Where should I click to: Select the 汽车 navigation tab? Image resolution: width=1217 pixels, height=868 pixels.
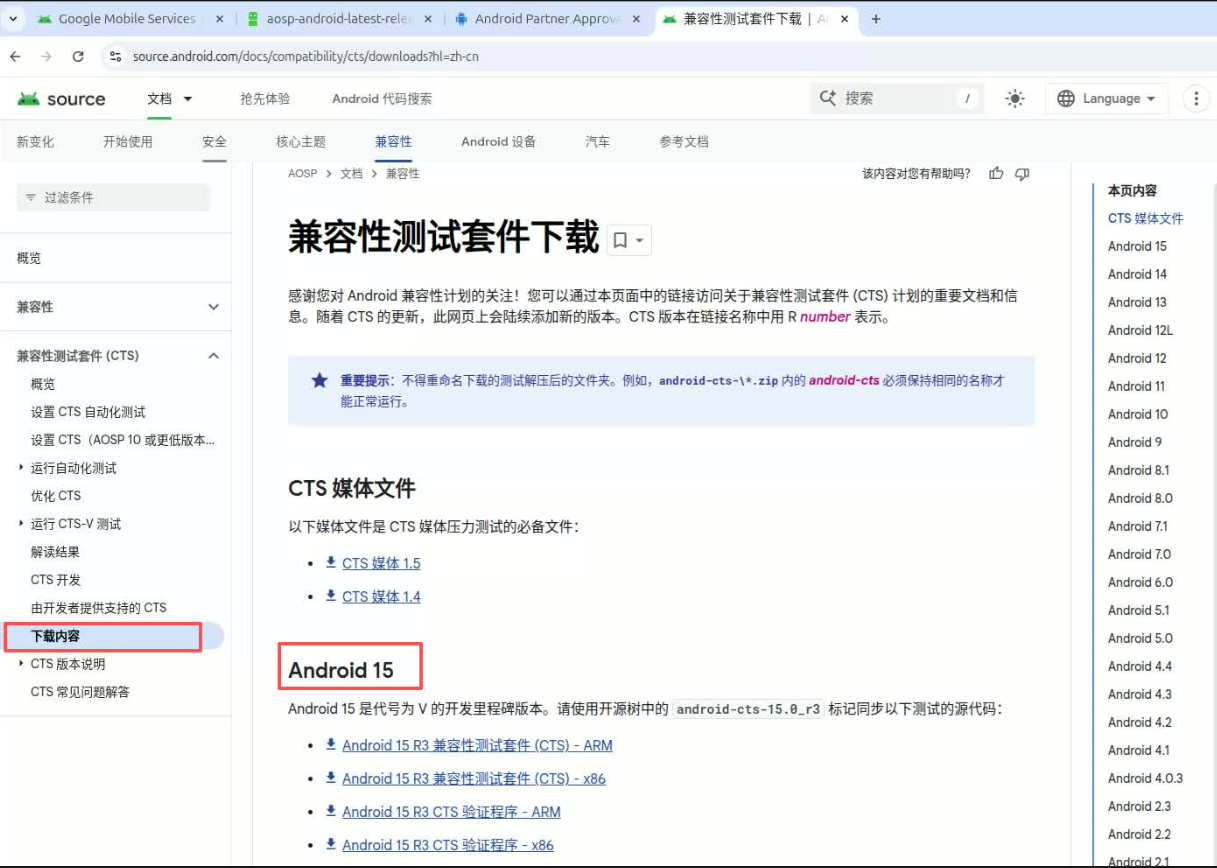pyautogui.click(x=597, y=142)
